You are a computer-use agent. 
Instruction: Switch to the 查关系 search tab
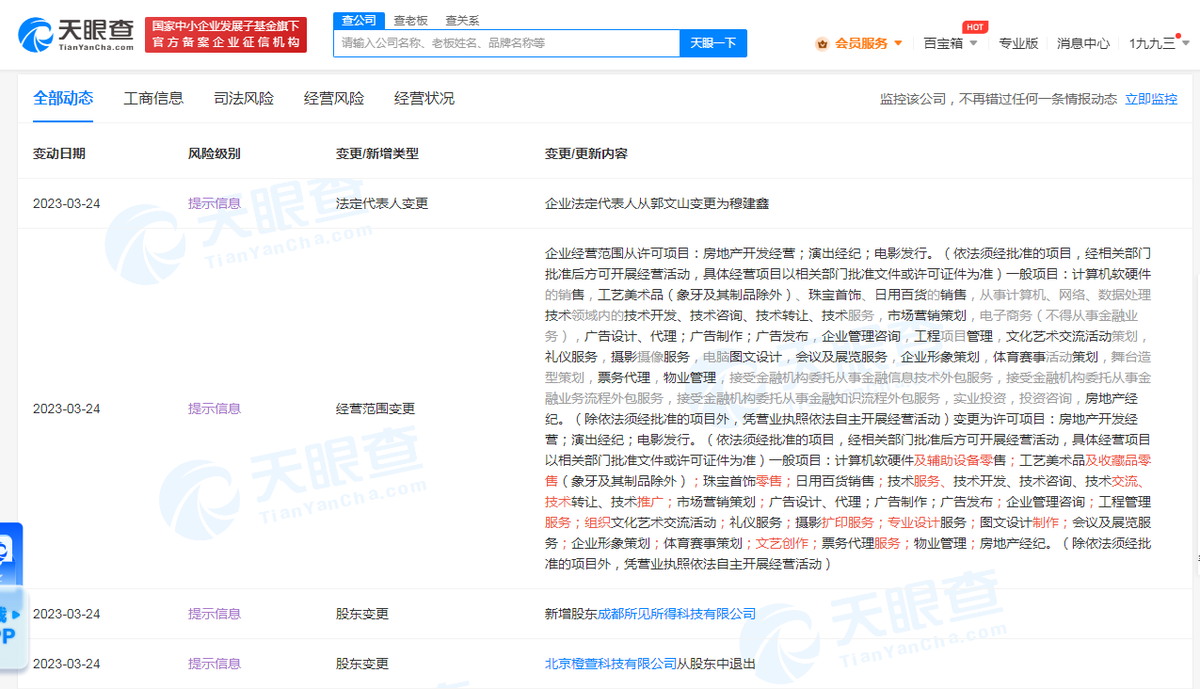(x=462, y=19)
